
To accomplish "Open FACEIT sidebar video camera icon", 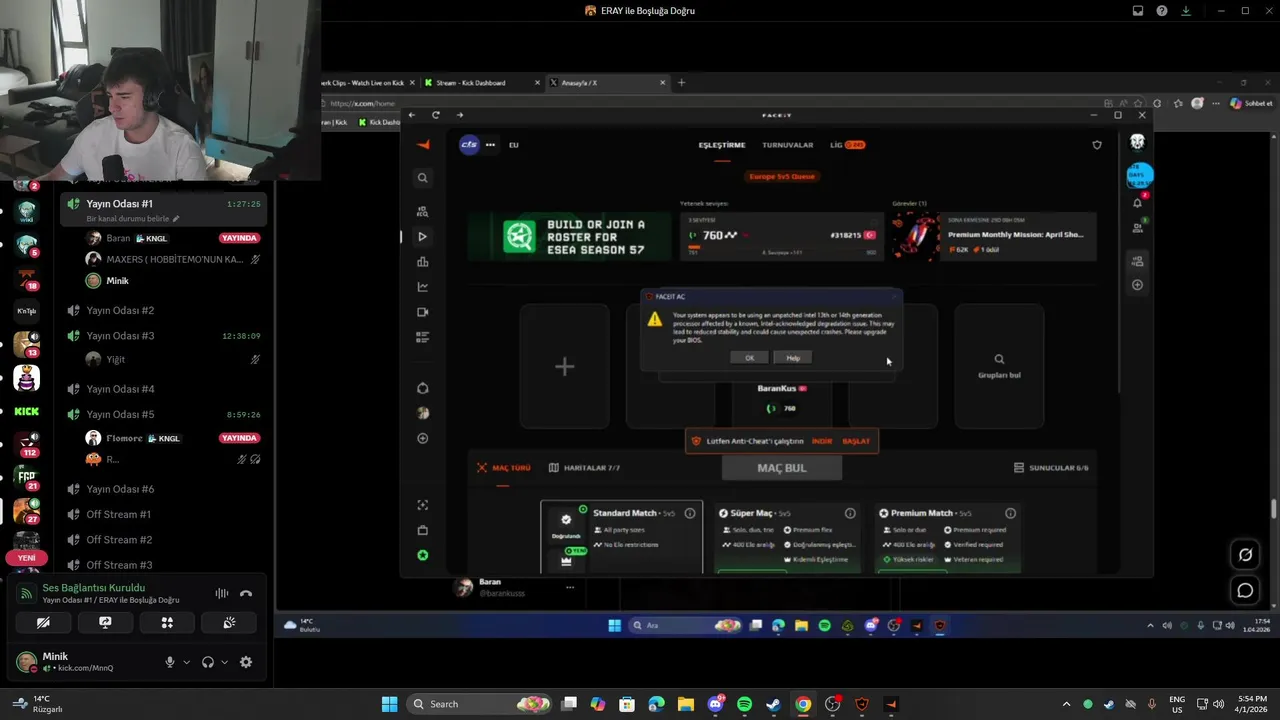I will point(423,312).
